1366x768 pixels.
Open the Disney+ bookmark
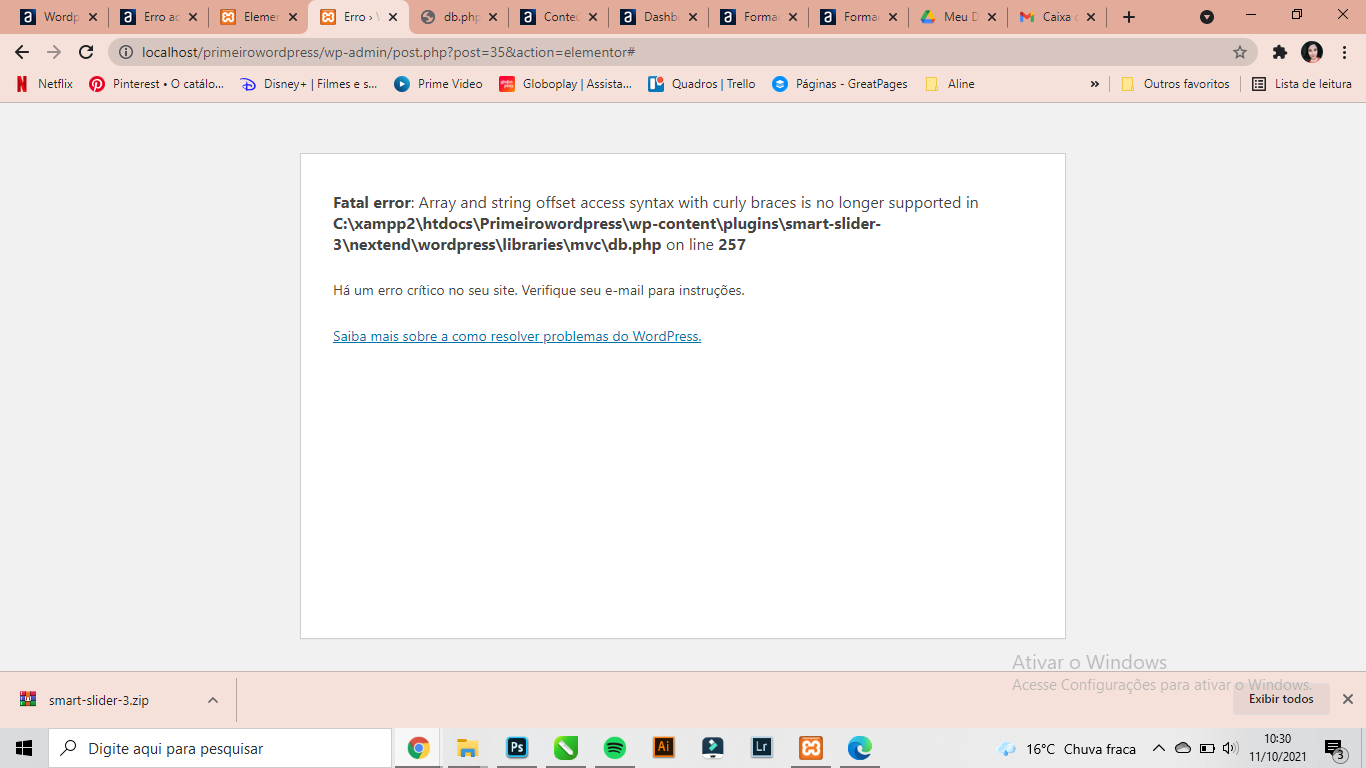tap(309, 84)
